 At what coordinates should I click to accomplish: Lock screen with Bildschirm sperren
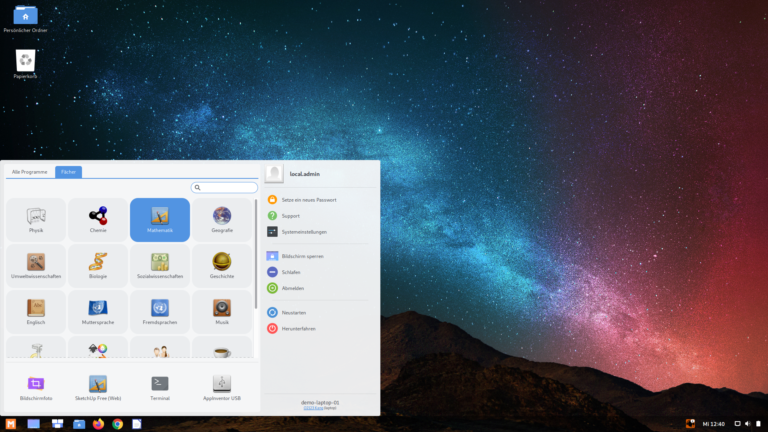pyautogui.click(x=302, y=256)
